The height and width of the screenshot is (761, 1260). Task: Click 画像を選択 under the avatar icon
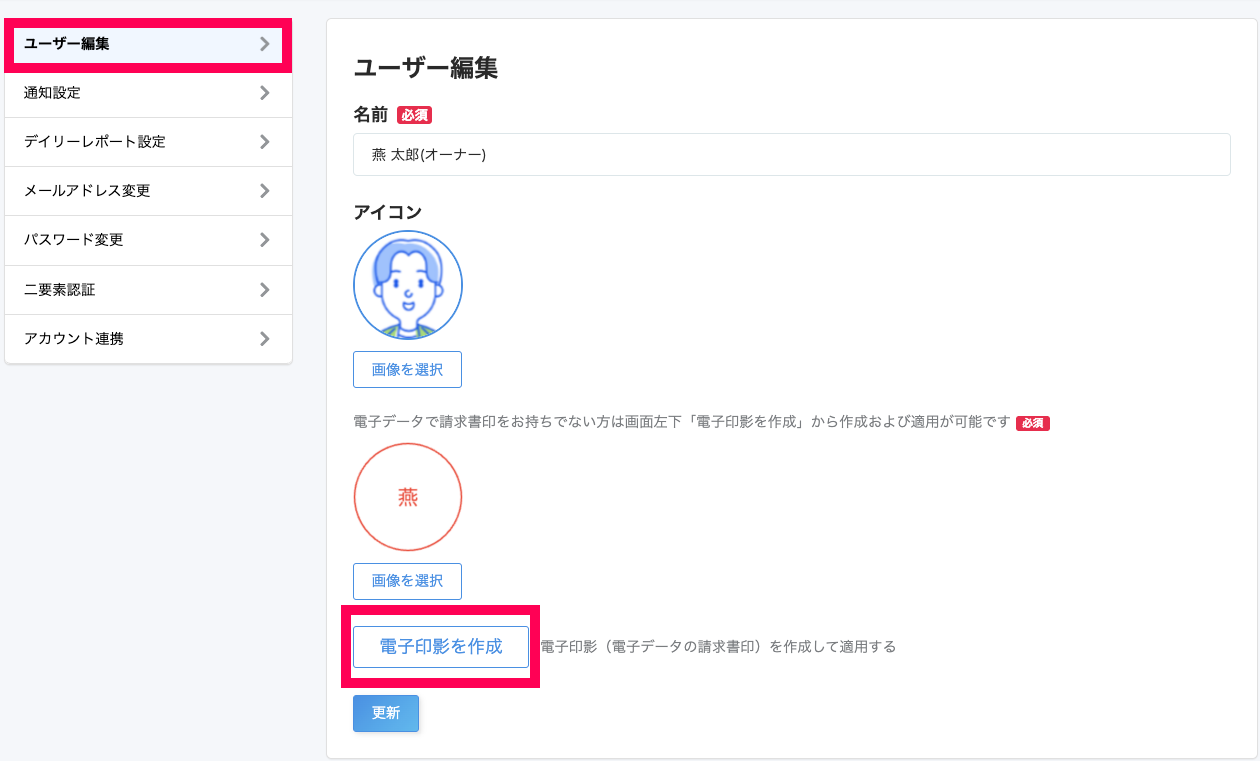click(407, 369)
